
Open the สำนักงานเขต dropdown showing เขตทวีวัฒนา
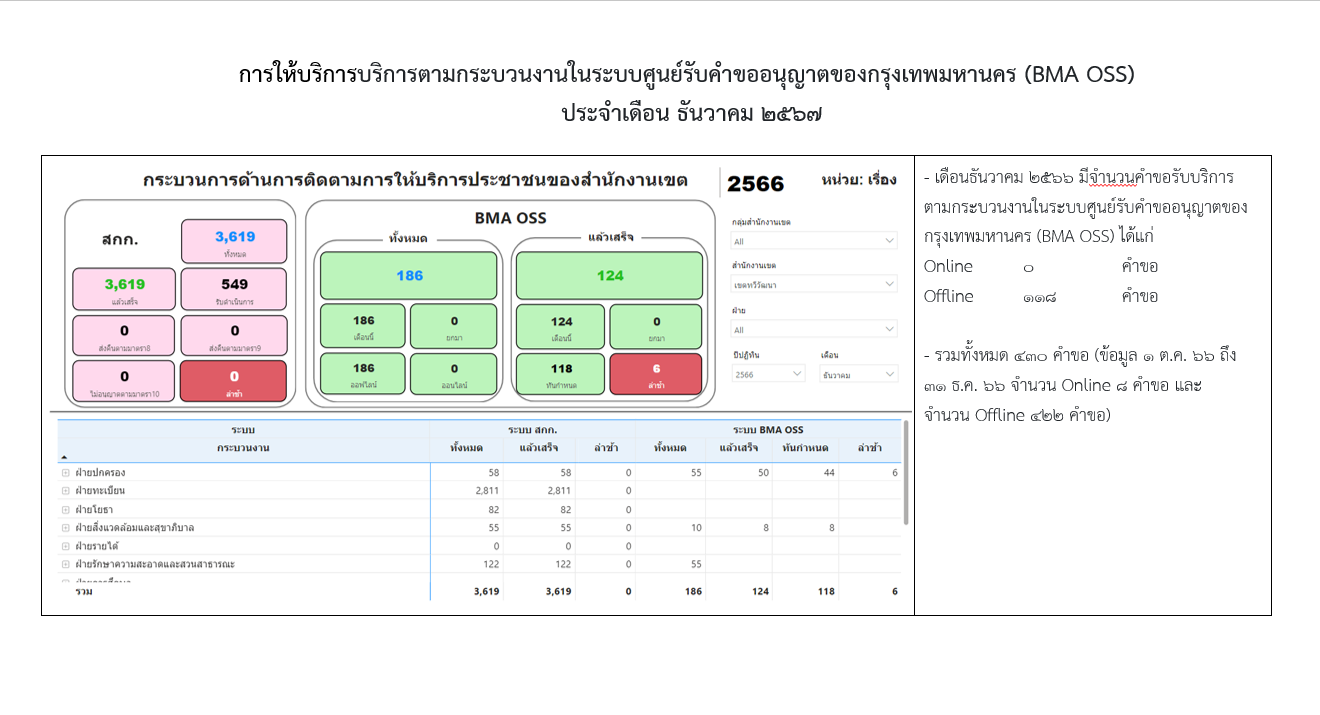[814, 285]
